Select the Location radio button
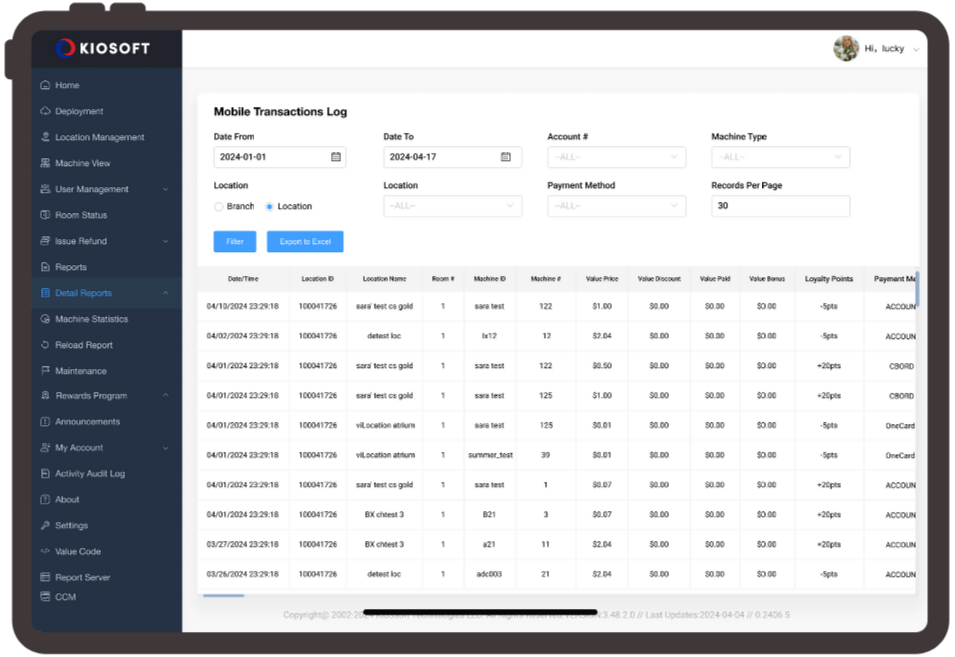 (x=270, y=207)
